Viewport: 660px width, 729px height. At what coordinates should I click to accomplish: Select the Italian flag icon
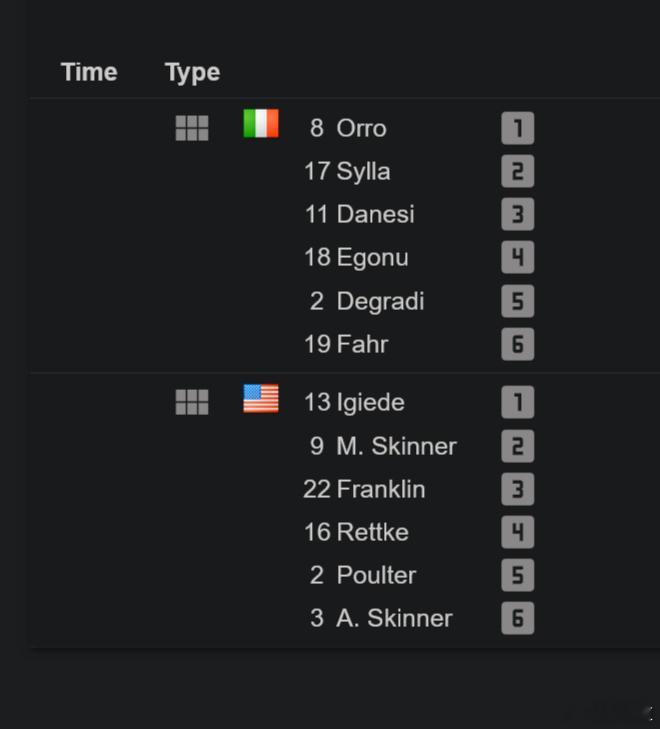click(x=261, y=124)
